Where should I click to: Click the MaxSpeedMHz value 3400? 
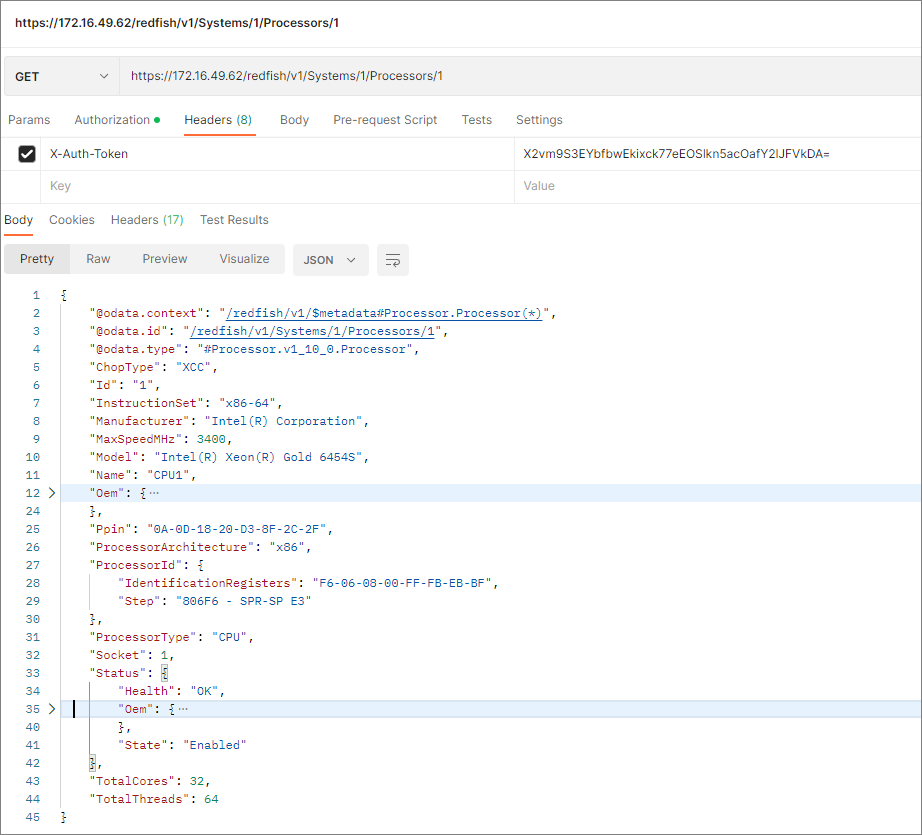click(211, 439)
